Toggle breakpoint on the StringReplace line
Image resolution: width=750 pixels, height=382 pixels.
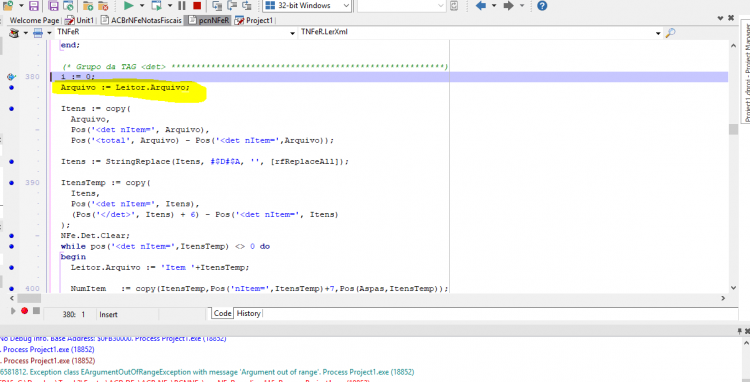pyautogui.click(x=11, y=162)
